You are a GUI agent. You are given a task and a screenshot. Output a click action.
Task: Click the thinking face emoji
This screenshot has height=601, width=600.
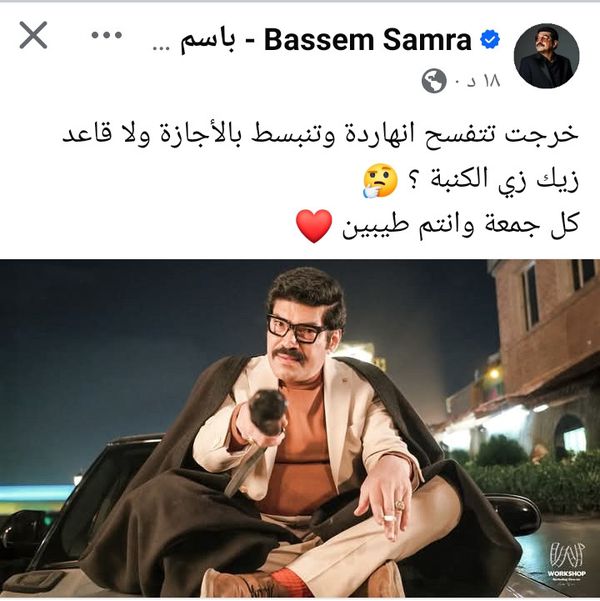click(x=380, y=180)
